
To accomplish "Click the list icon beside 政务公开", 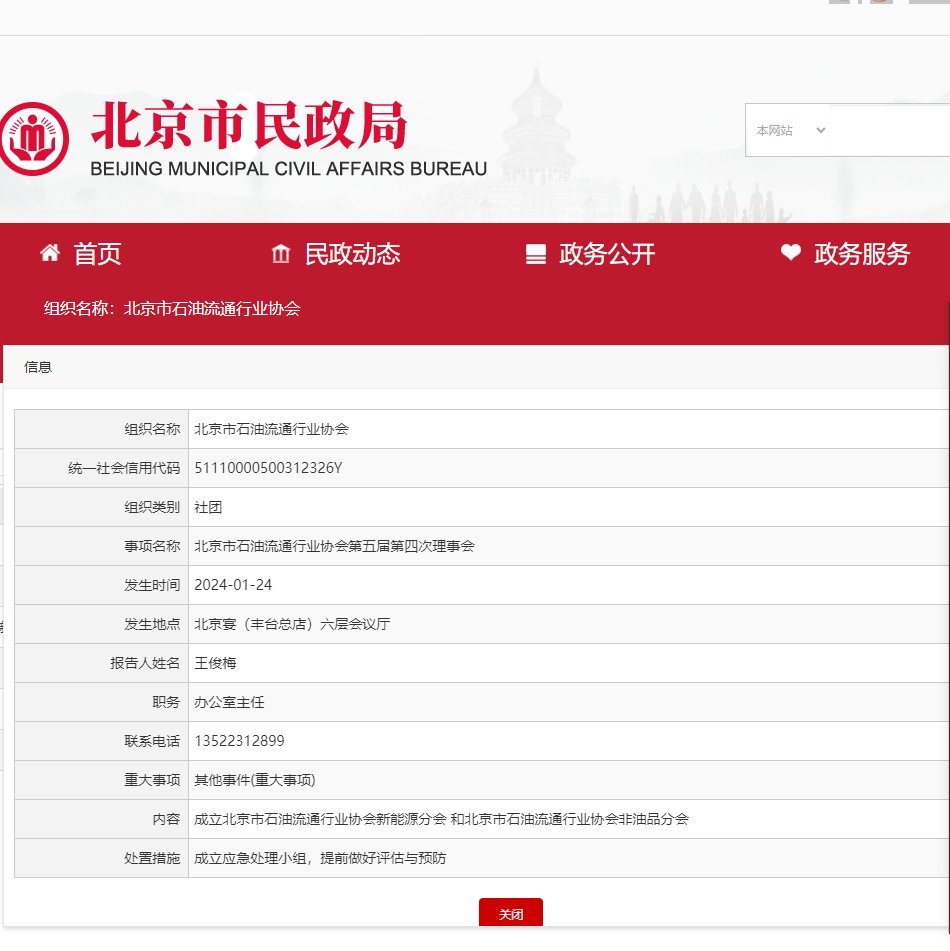I will click(x=536, y=254).
